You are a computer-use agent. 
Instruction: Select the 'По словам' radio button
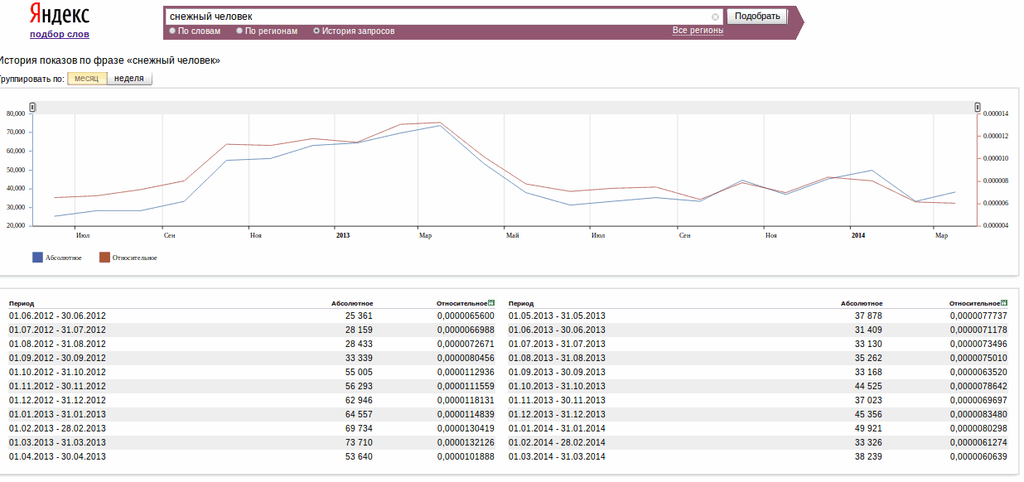pos(173,31)
